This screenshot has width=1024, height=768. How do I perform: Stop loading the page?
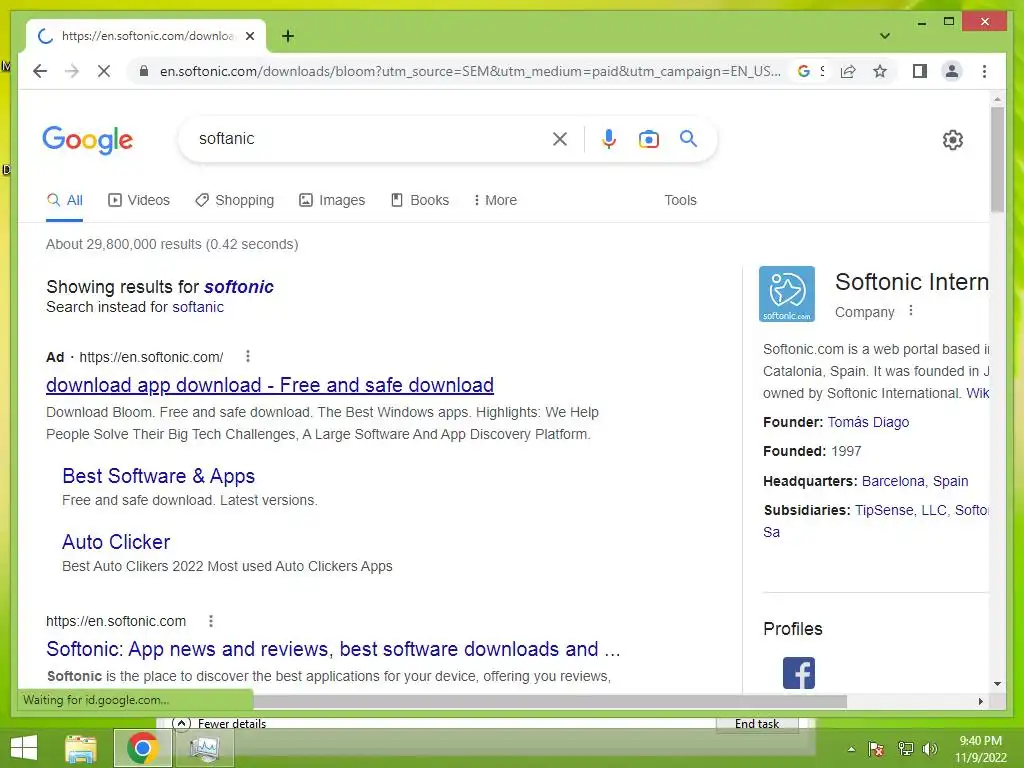pyautogui.click(x=104, y=71)
